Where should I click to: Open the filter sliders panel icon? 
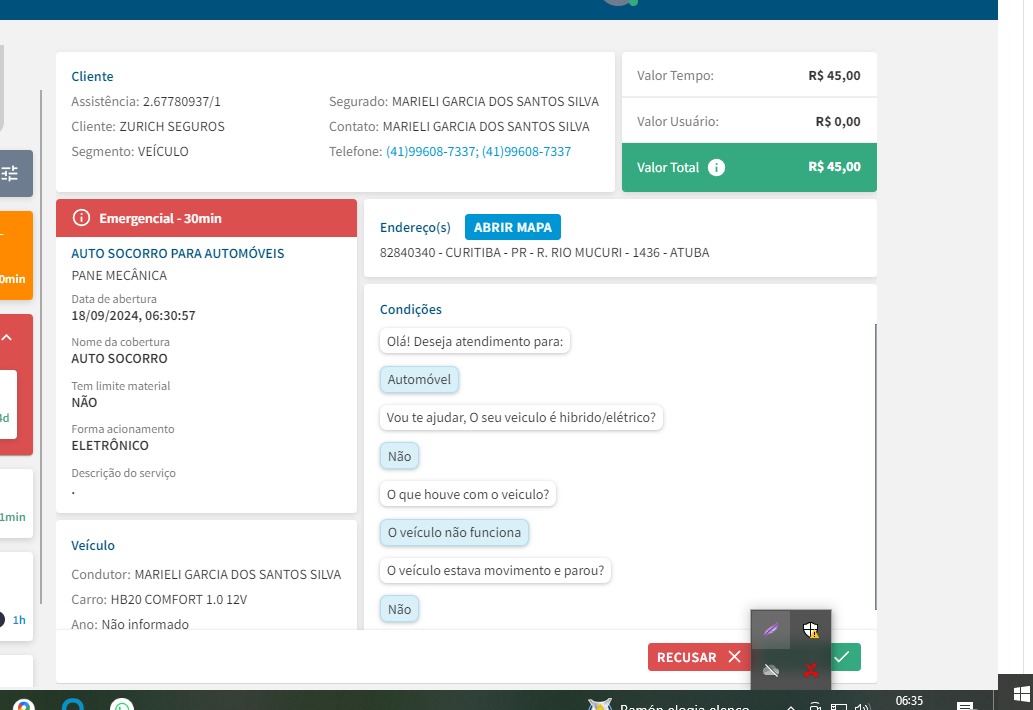click(10, 173)
